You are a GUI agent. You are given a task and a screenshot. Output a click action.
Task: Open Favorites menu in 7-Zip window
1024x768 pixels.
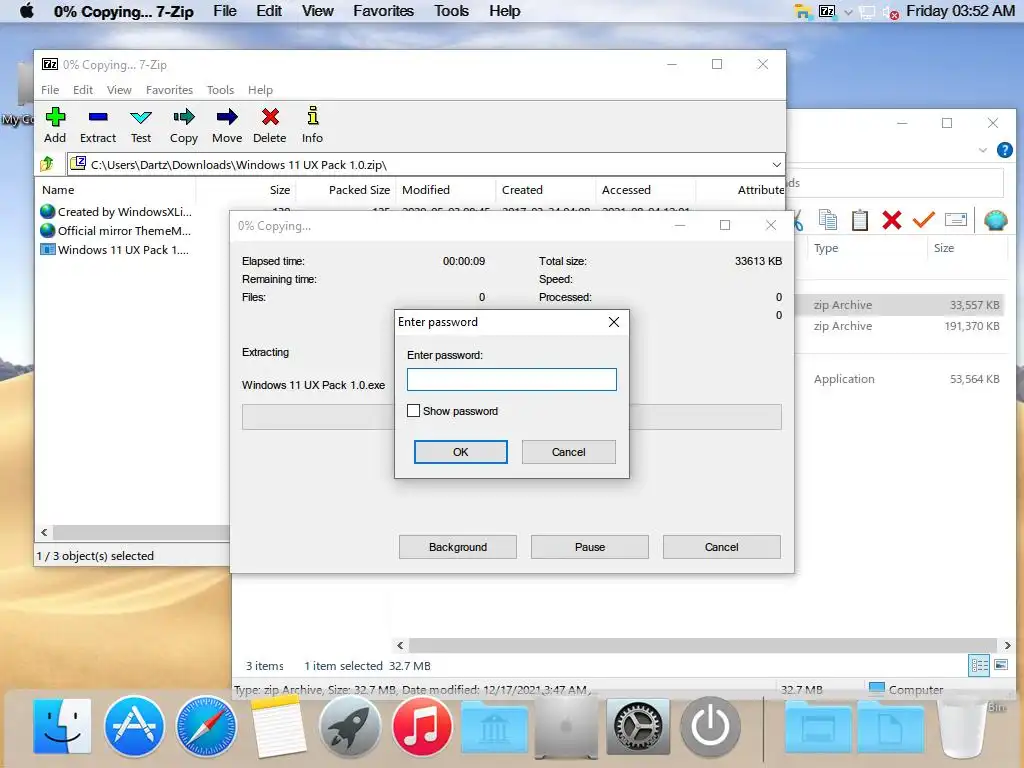click(x=169, y=90)
